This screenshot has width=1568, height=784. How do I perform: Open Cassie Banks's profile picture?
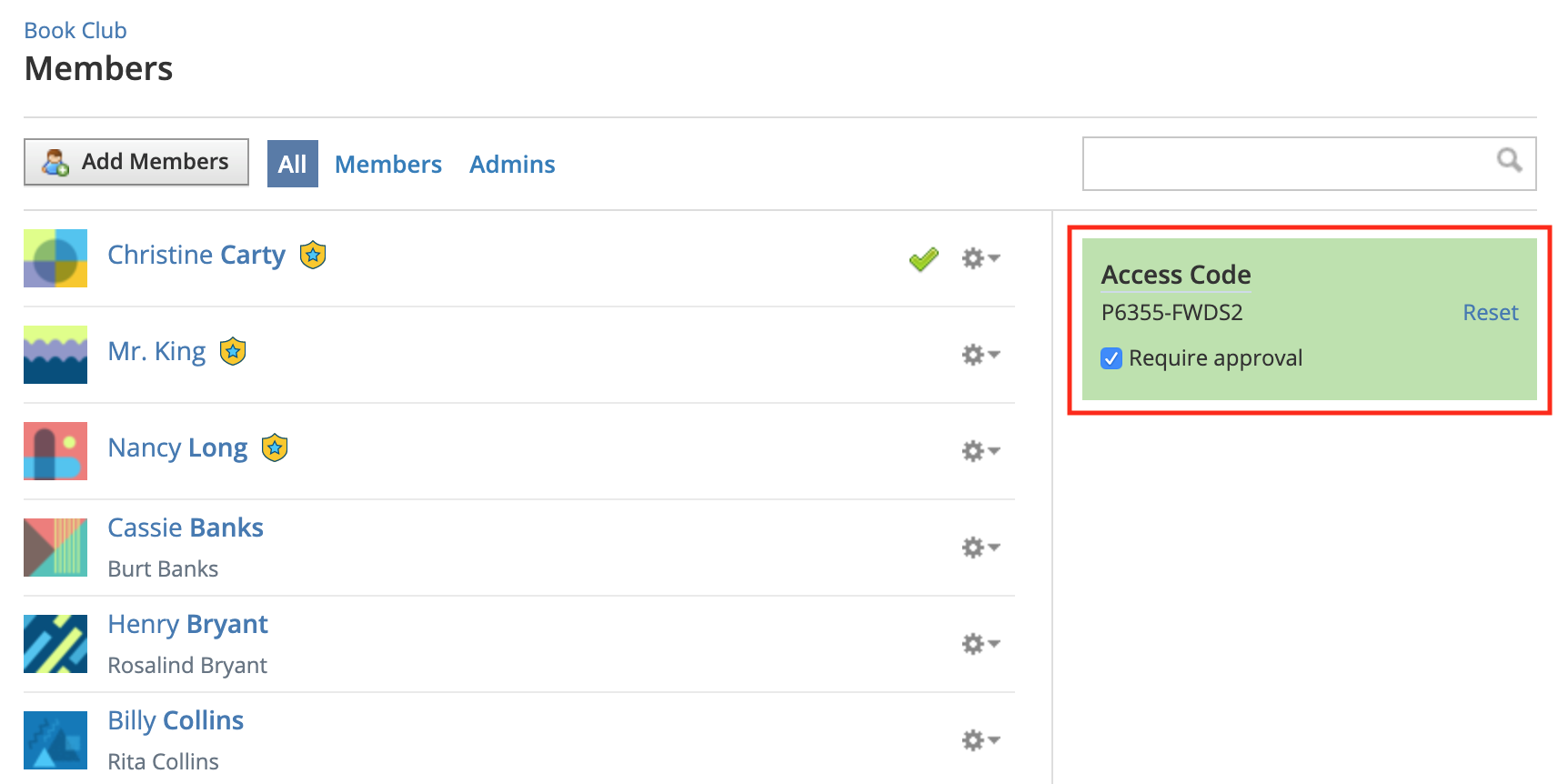coord(55,548)
